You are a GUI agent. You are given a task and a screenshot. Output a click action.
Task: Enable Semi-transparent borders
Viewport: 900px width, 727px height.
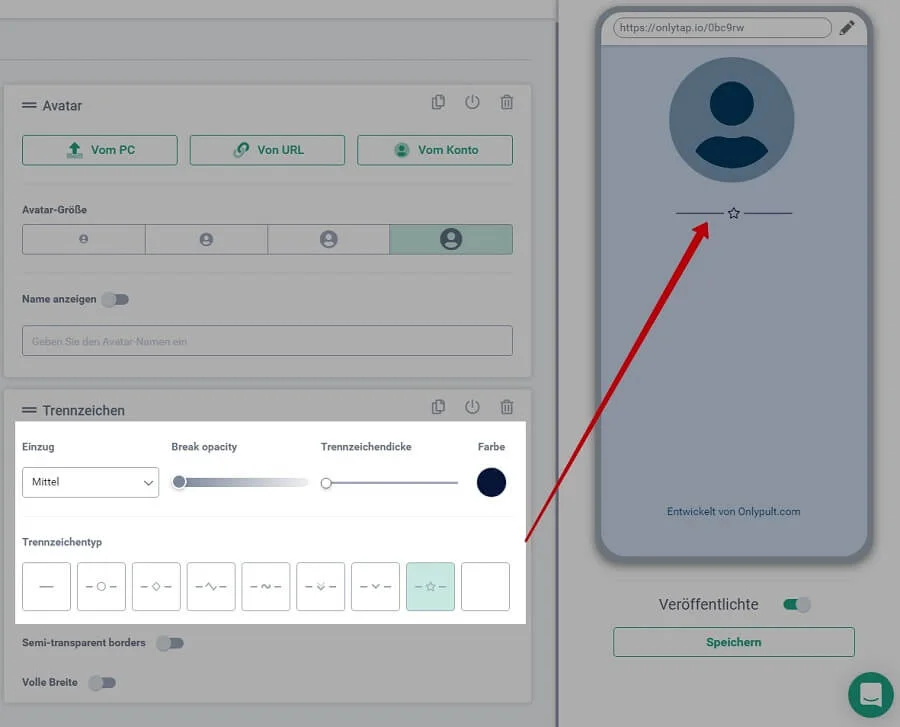[170, 643]
